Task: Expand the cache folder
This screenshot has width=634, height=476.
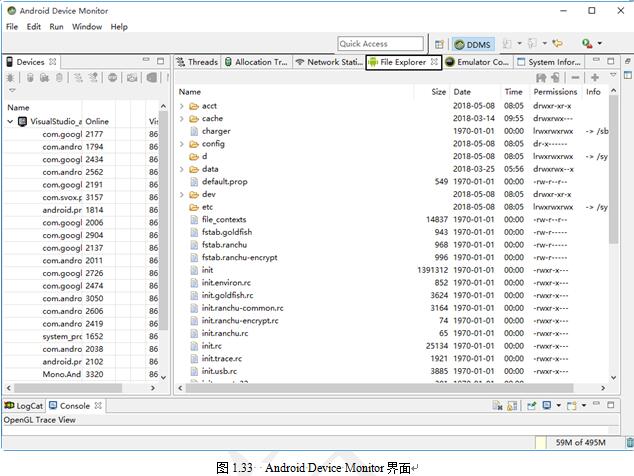Action: 182,118
